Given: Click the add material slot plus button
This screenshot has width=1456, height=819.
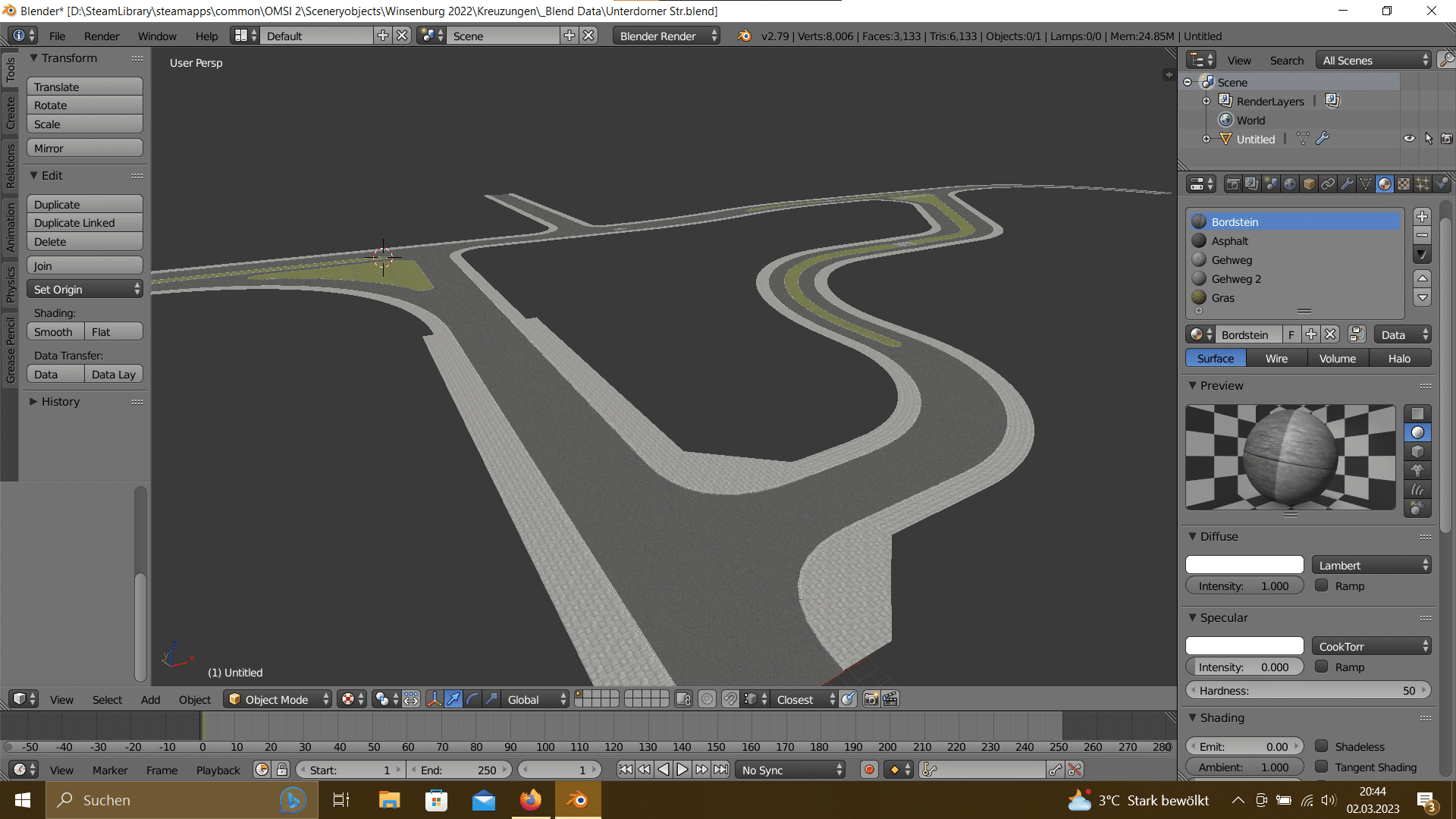Looking at the screenshot, I should [x=1423, y=217].
